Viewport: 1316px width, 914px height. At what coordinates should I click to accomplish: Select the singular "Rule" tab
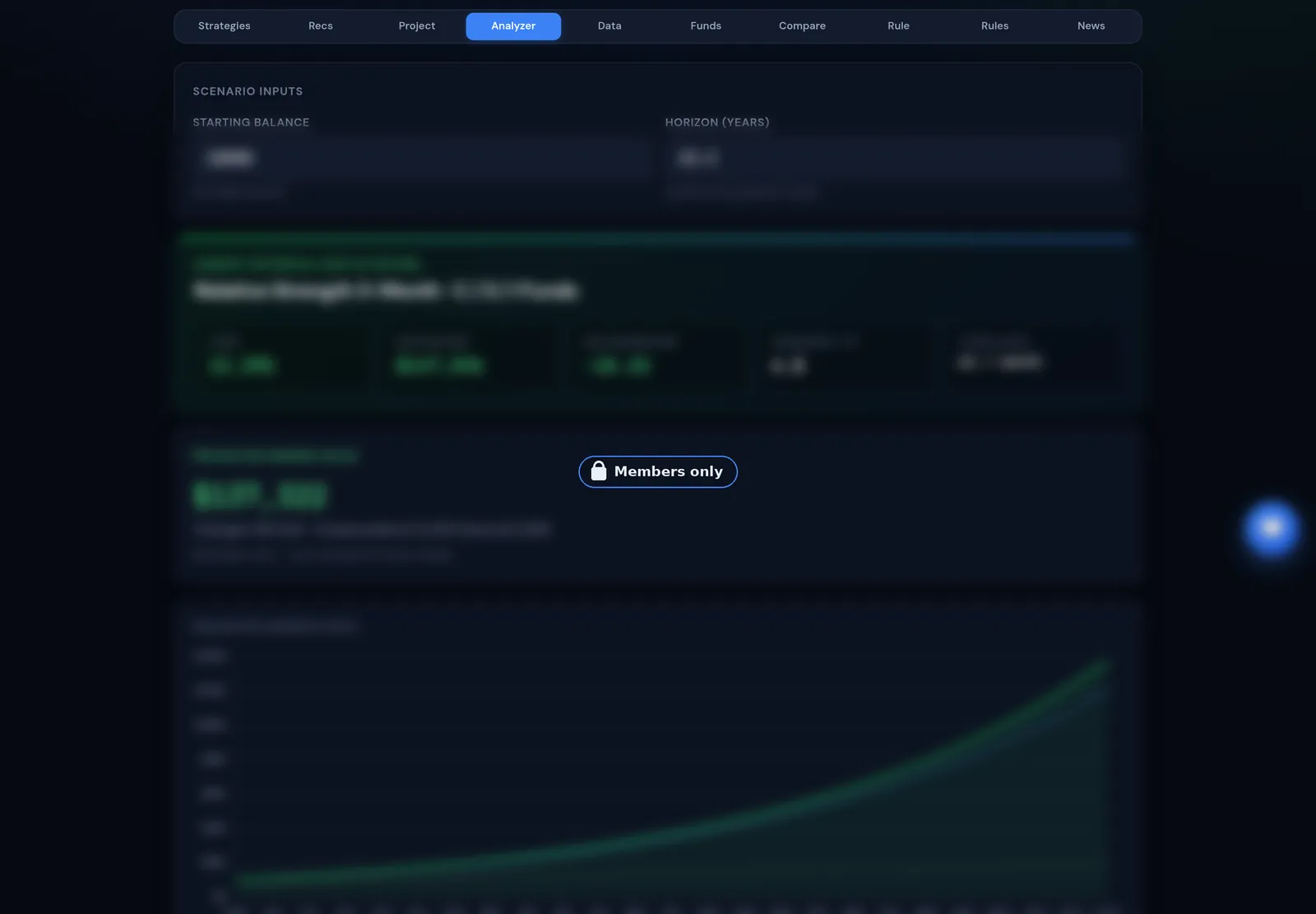898,26
